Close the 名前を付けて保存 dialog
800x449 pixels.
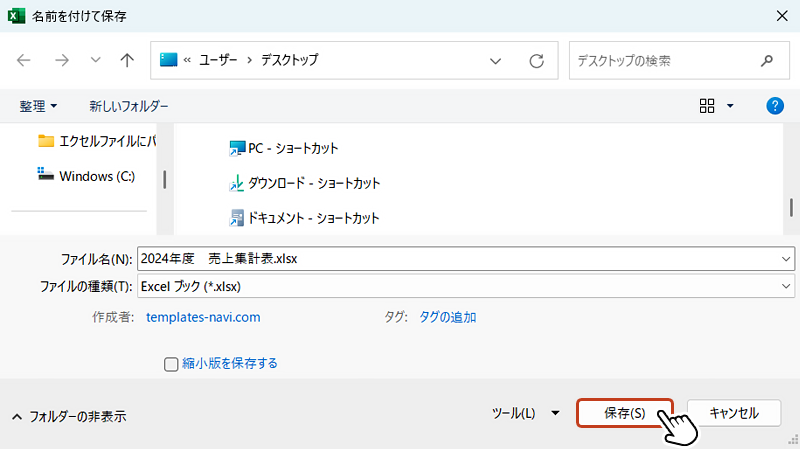(782, 16)
